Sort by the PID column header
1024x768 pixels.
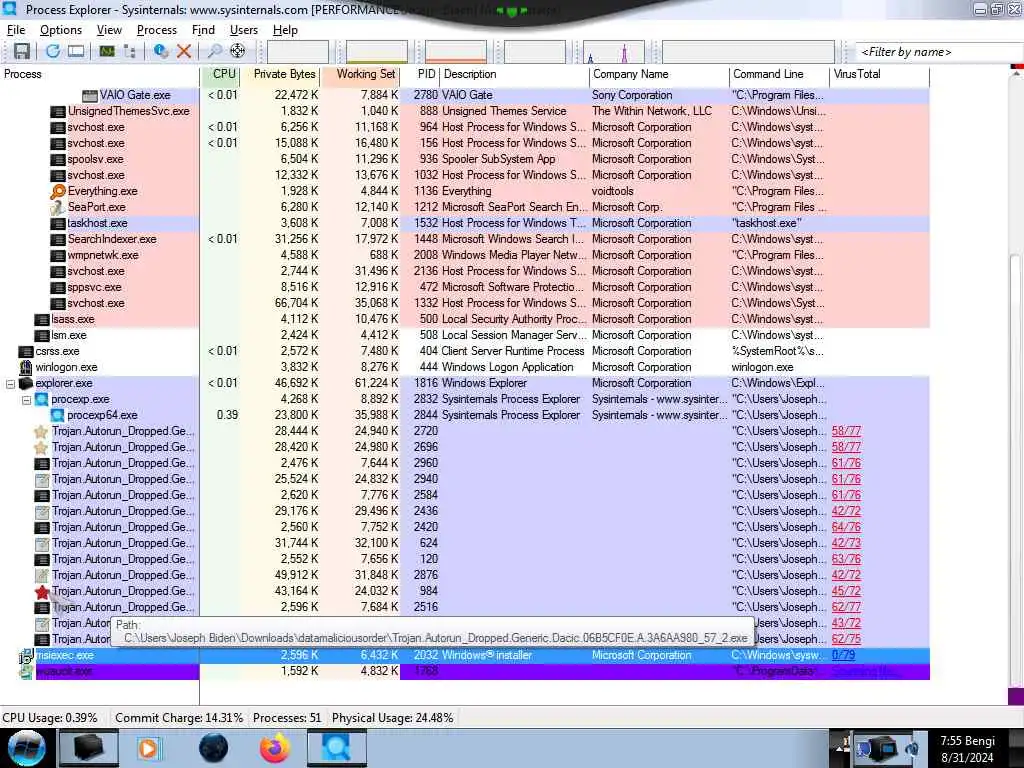pos(420,74)
